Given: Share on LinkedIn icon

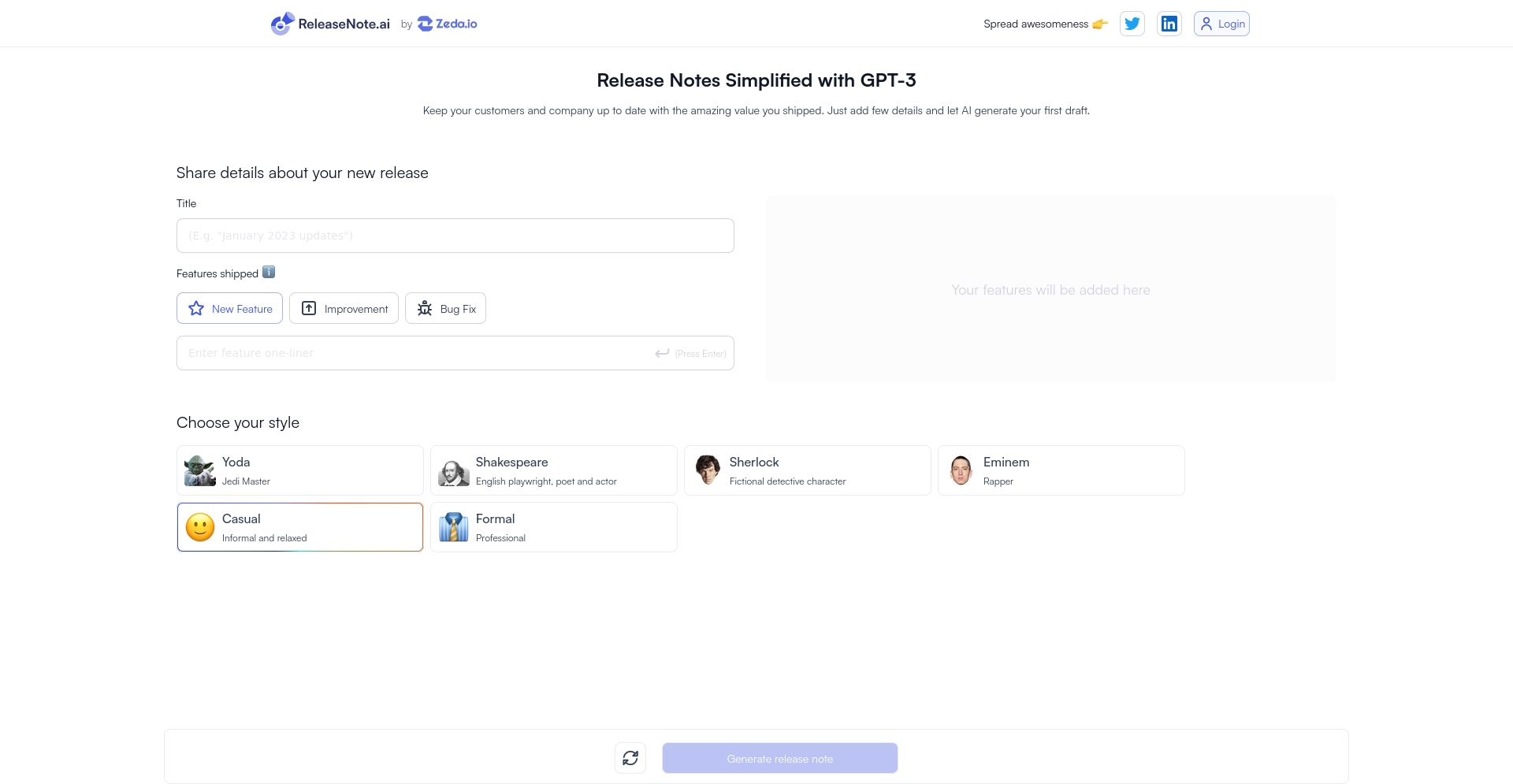Looking at the screenshot, I should (1169, 24).
